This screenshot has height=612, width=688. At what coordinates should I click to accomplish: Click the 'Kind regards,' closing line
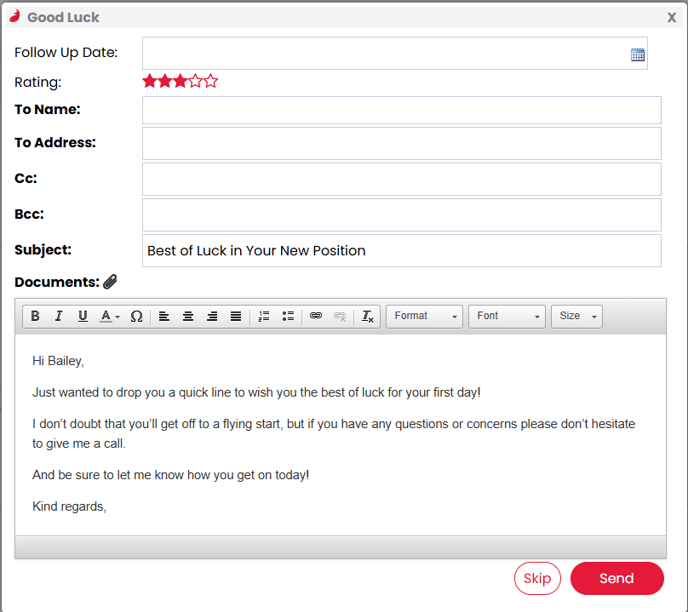point(69,507)
